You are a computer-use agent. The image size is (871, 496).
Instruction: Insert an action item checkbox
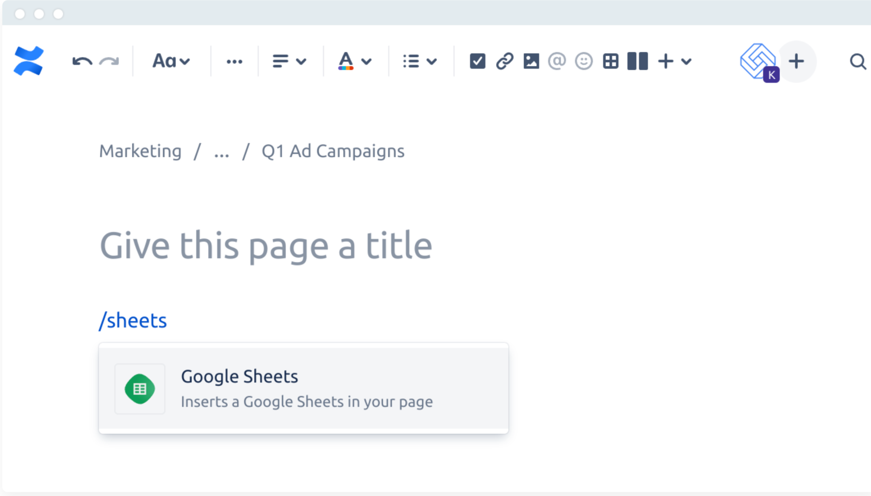[x=478, y=62]
